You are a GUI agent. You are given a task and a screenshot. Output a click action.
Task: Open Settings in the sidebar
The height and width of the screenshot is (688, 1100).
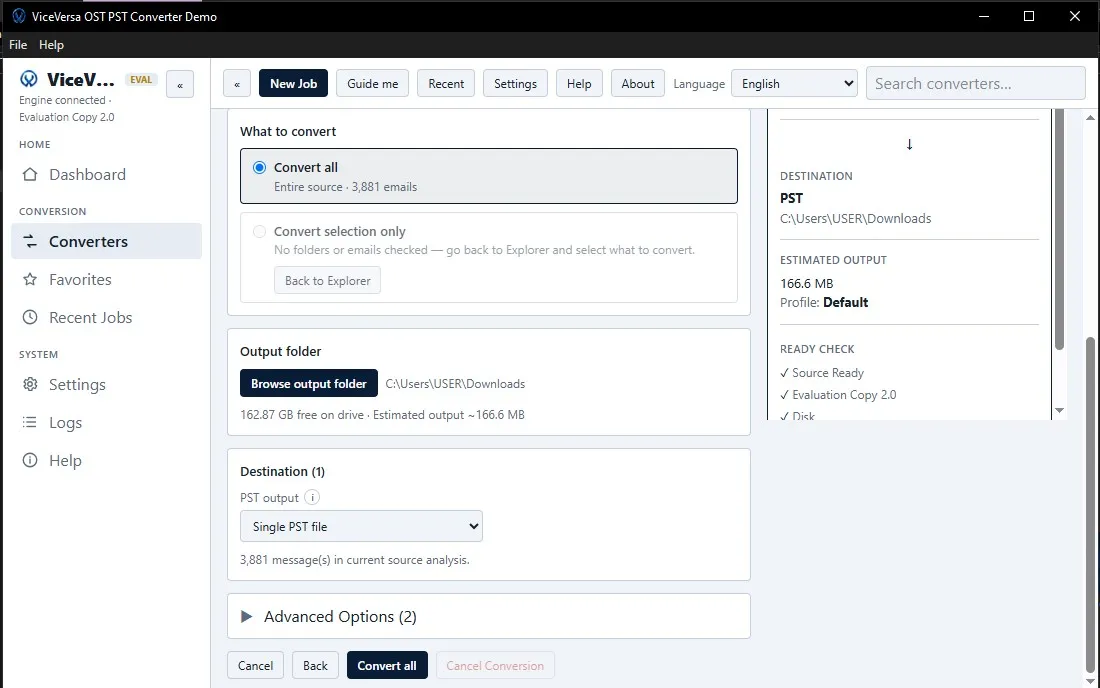(x=107, y=384)
